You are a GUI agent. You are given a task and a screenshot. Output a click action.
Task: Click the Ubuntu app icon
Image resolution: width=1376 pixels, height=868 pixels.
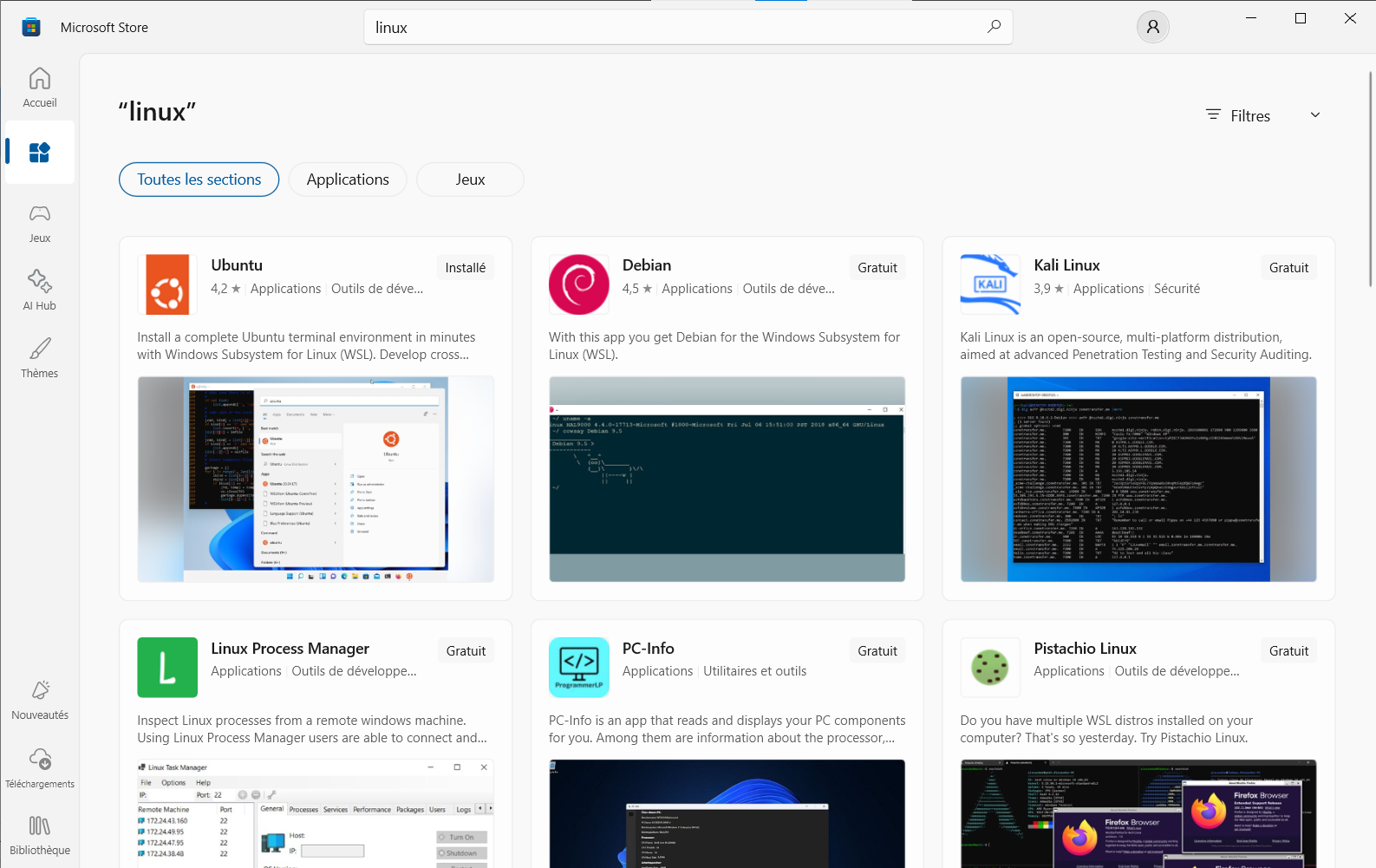167,284
